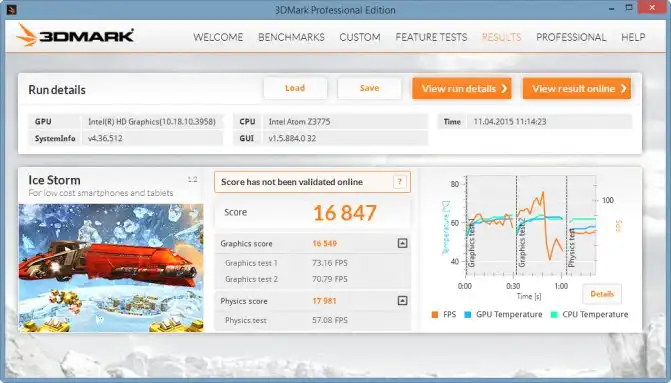Open View run details
The height and width of the screenshot is (383, 671).
(462, 88)
